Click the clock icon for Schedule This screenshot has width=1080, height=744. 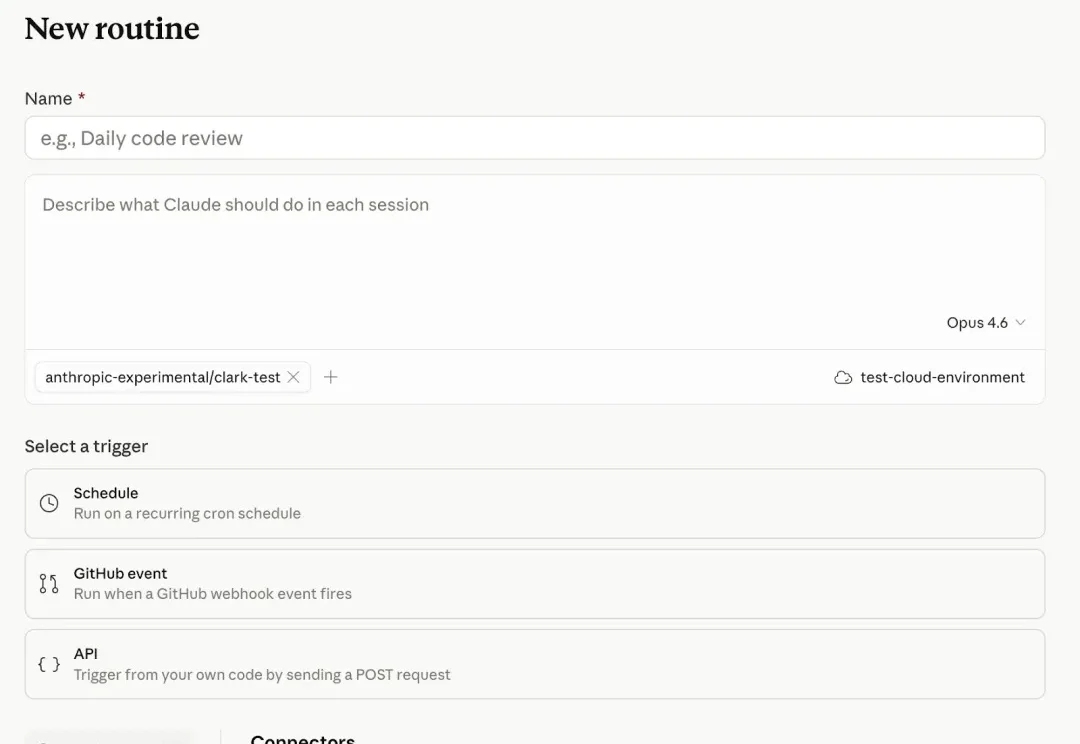(49, 503)
